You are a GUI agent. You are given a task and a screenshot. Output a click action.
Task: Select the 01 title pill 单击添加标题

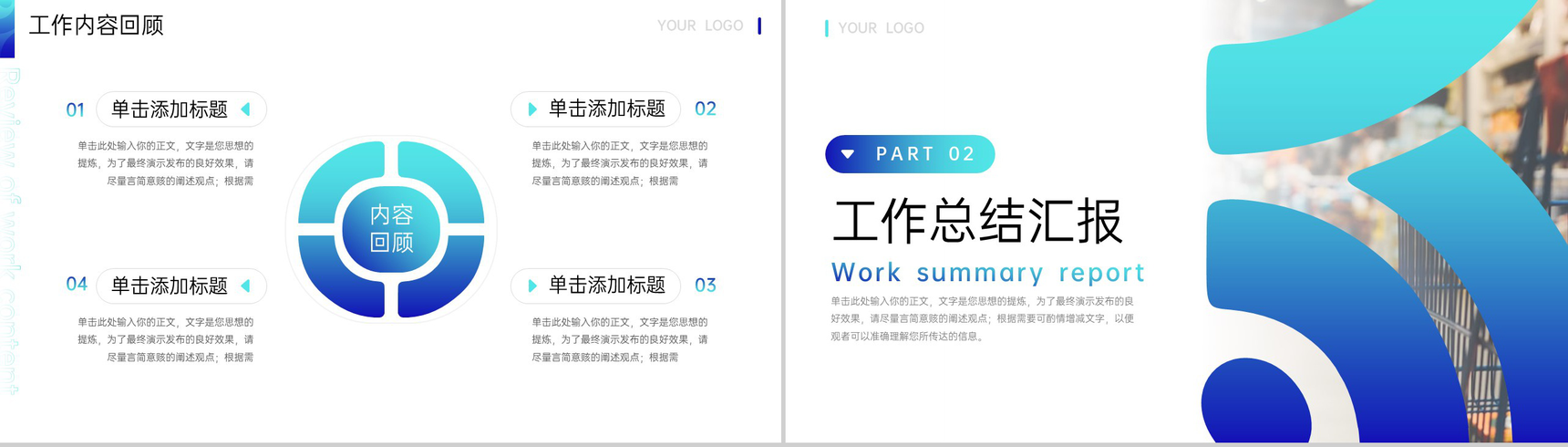pyautogui.click(x=181, y=109)
